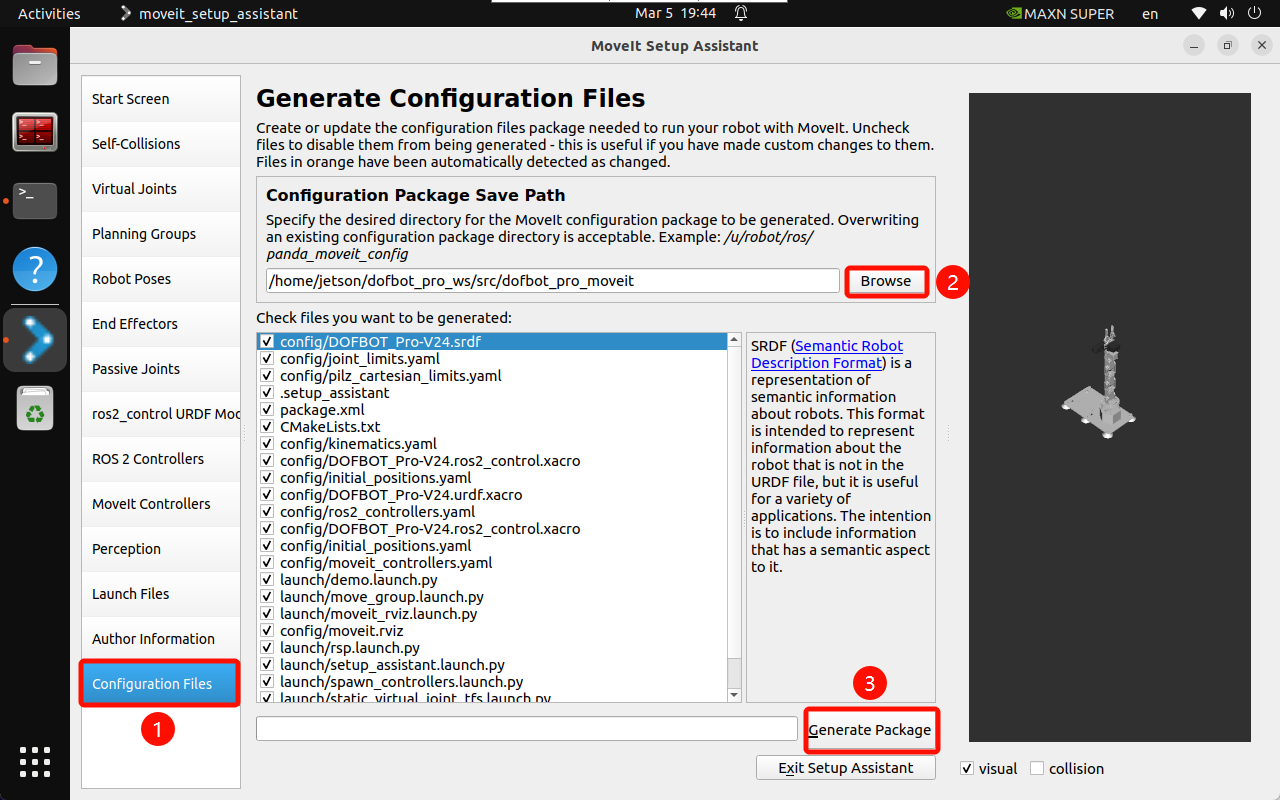This screenshot has height=800, width=1280.
Task: Open the Mar 5 19:44 clock calendar
Action: (x=676, y=14)
